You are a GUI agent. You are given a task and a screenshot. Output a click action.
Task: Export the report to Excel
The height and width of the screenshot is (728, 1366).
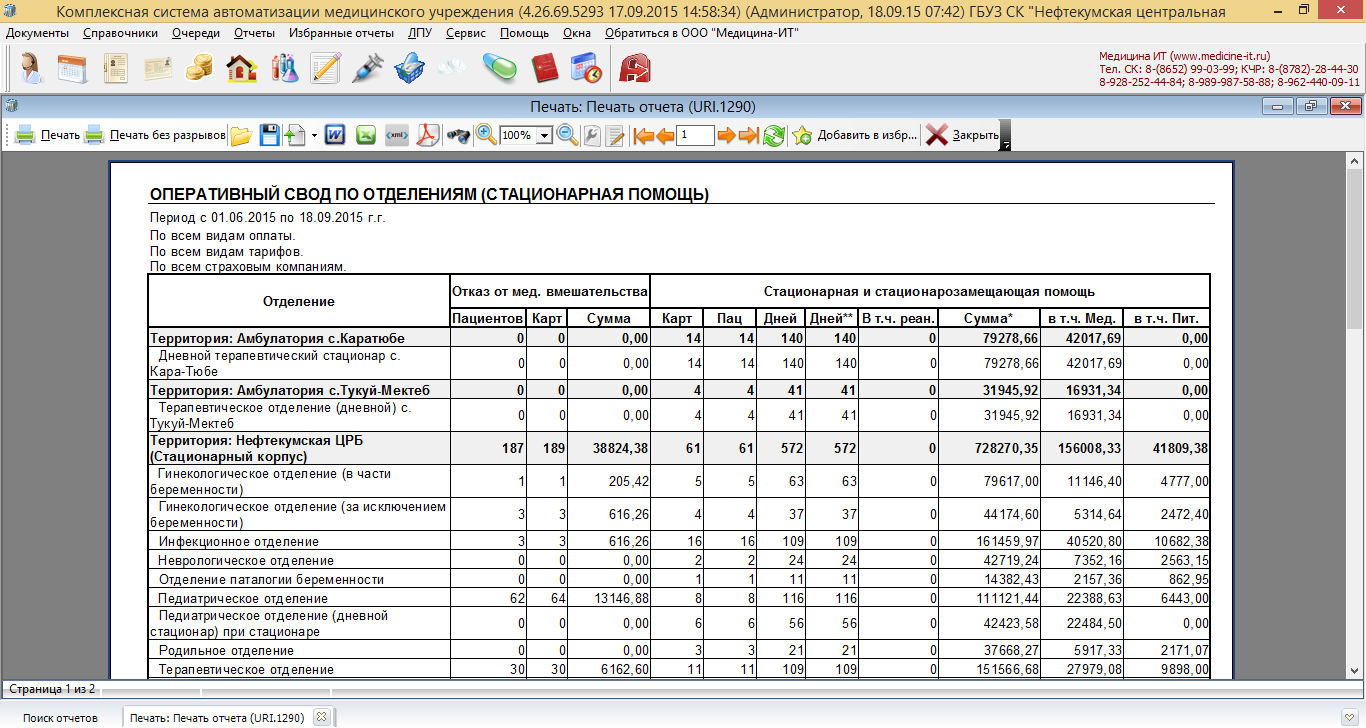366,135
